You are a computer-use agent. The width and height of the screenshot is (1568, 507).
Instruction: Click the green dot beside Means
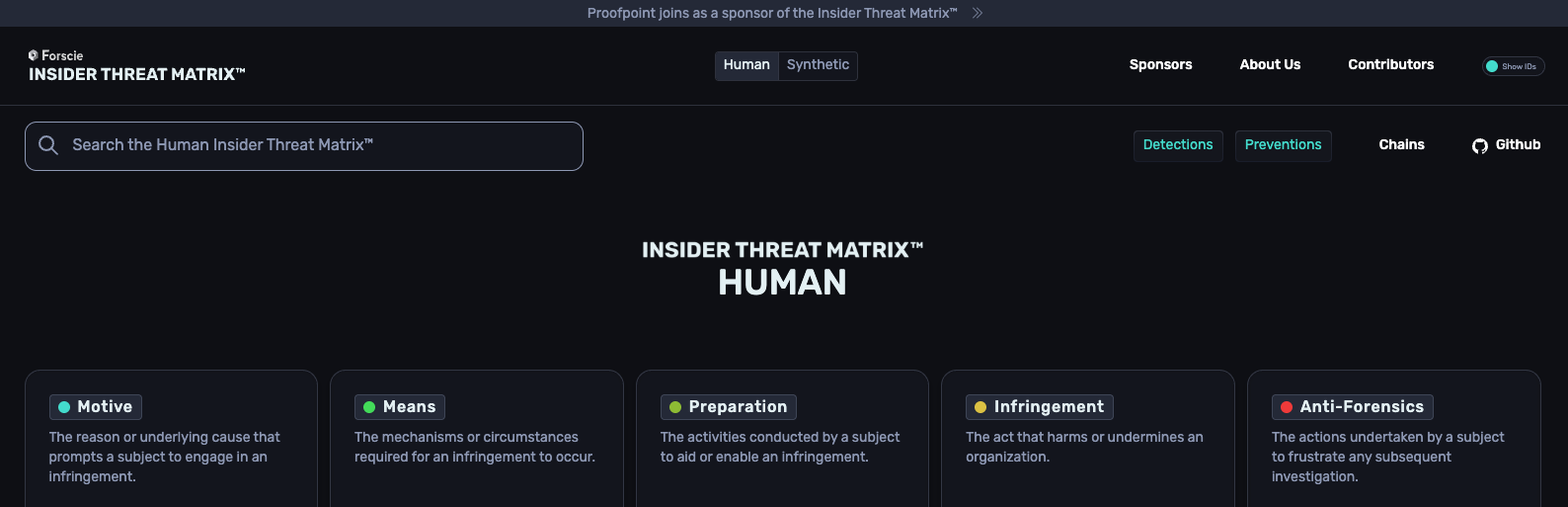coord(369,407)
